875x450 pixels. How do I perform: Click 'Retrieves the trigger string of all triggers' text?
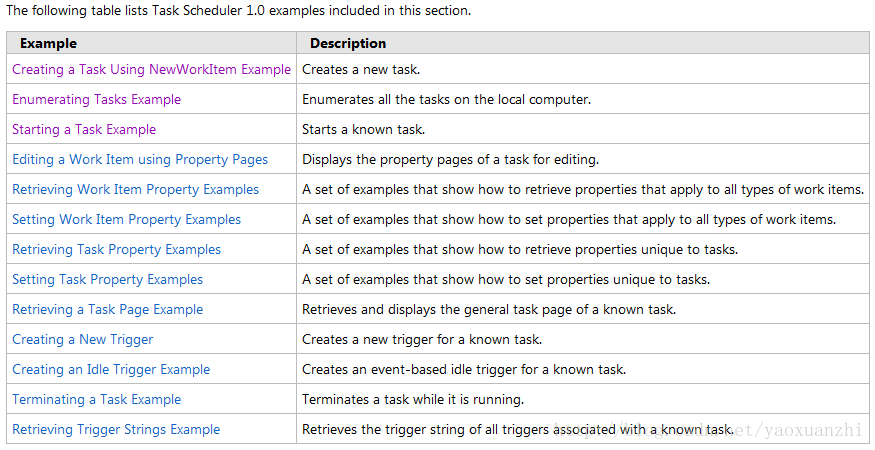[x=518, y=430]
